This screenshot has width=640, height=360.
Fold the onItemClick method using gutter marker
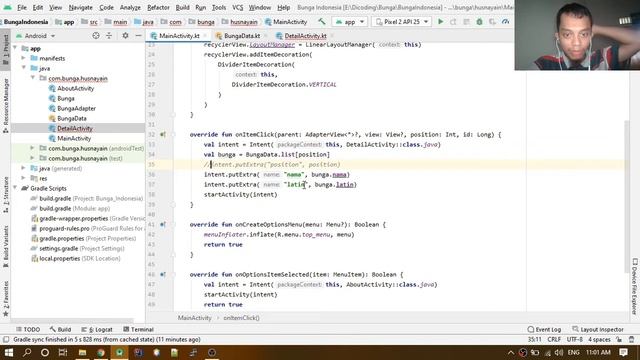[173, 134]
